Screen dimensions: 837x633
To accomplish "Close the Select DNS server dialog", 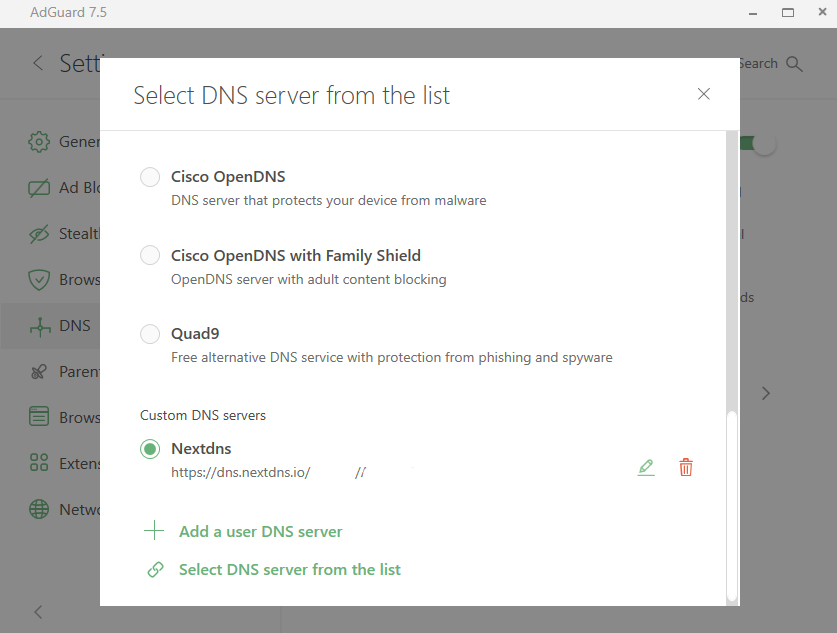I will (704, 94).
